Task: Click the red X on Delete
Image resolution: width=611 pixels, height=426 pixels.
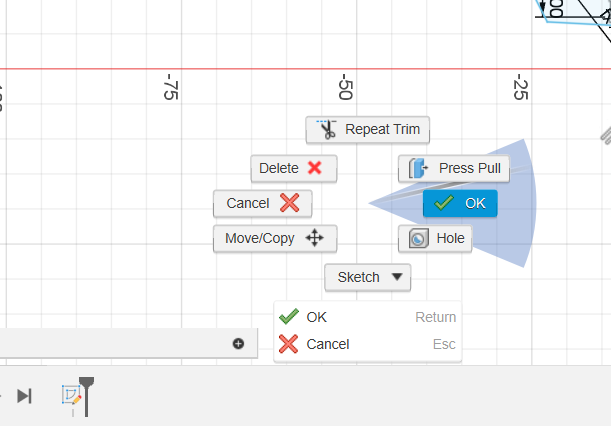Action: pos(314,168)
